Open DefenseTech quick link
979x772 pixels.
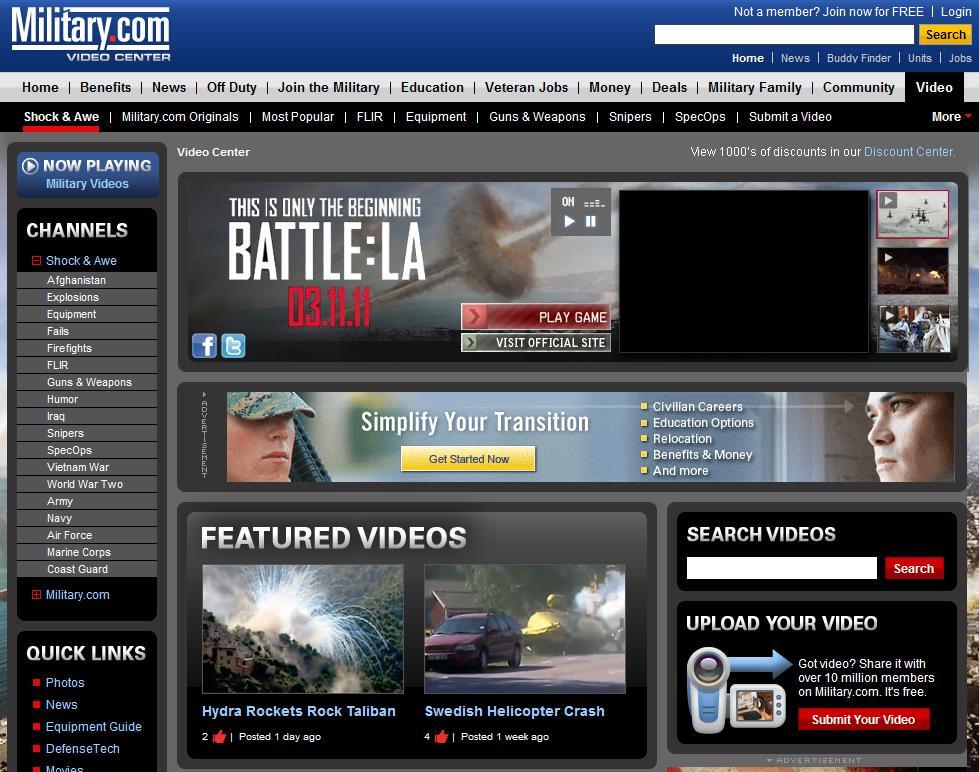pyautogui.click(x=82, y=748)
